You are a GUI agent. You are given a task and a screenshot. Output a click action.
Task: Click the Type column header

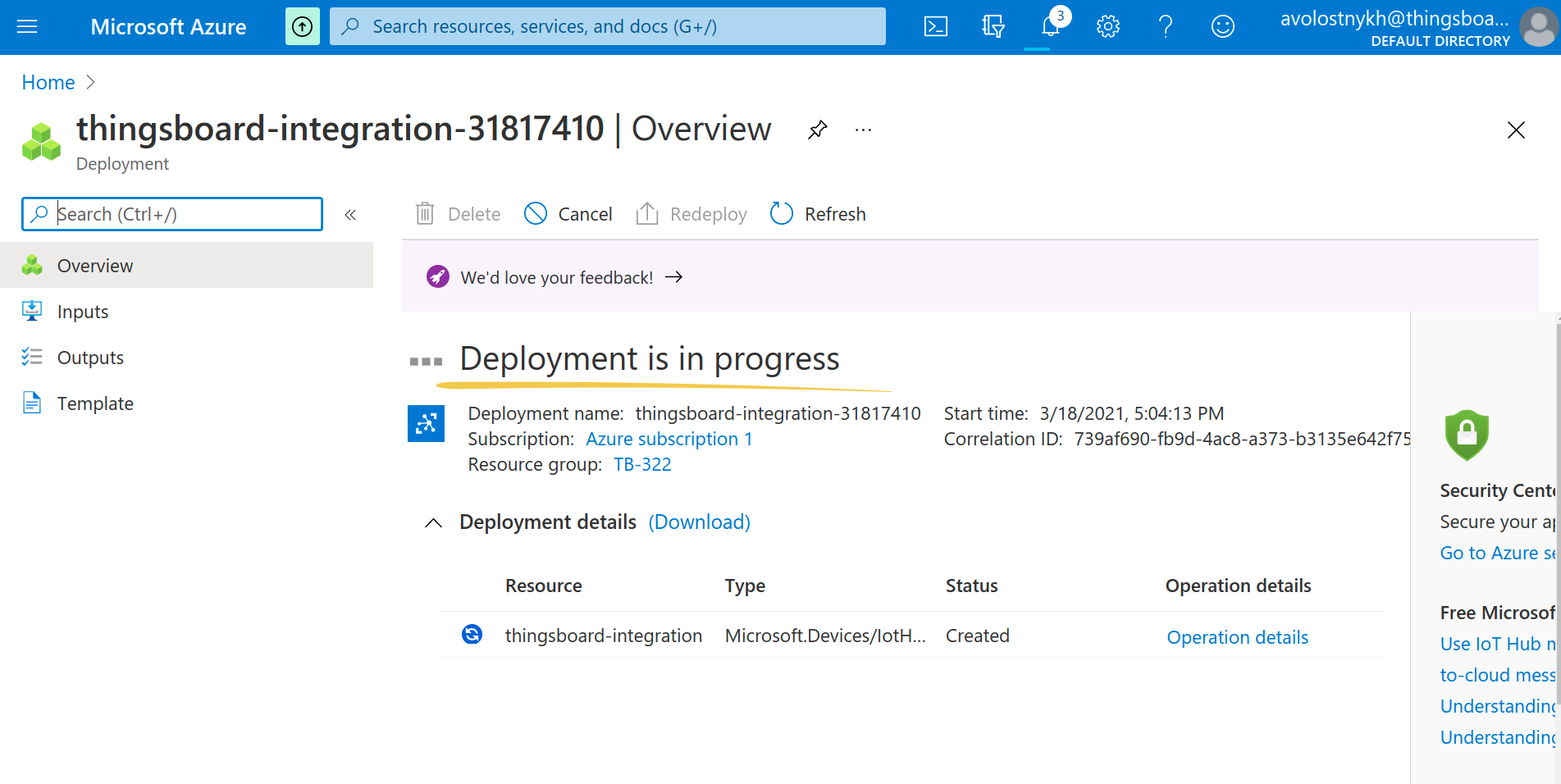[x=745, y=586]
